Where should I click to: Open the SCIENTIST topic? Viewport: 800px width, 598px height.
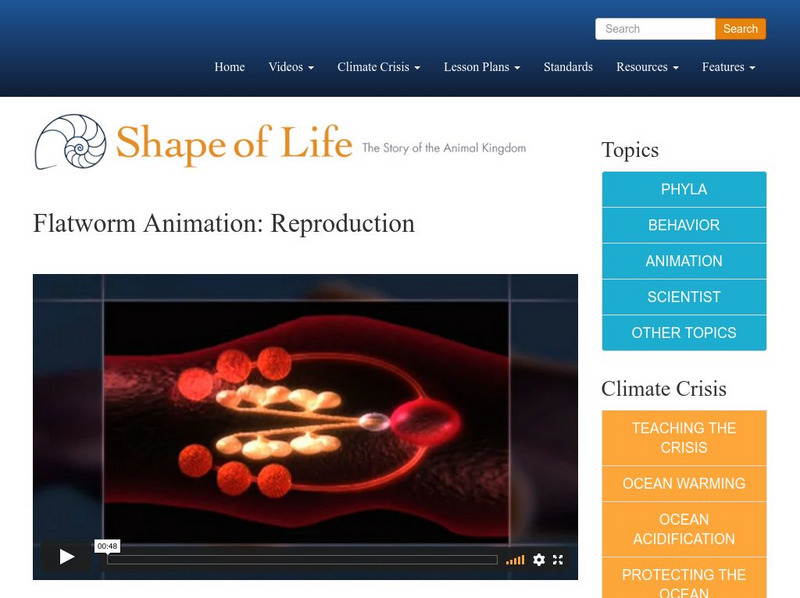pos(684,296)
